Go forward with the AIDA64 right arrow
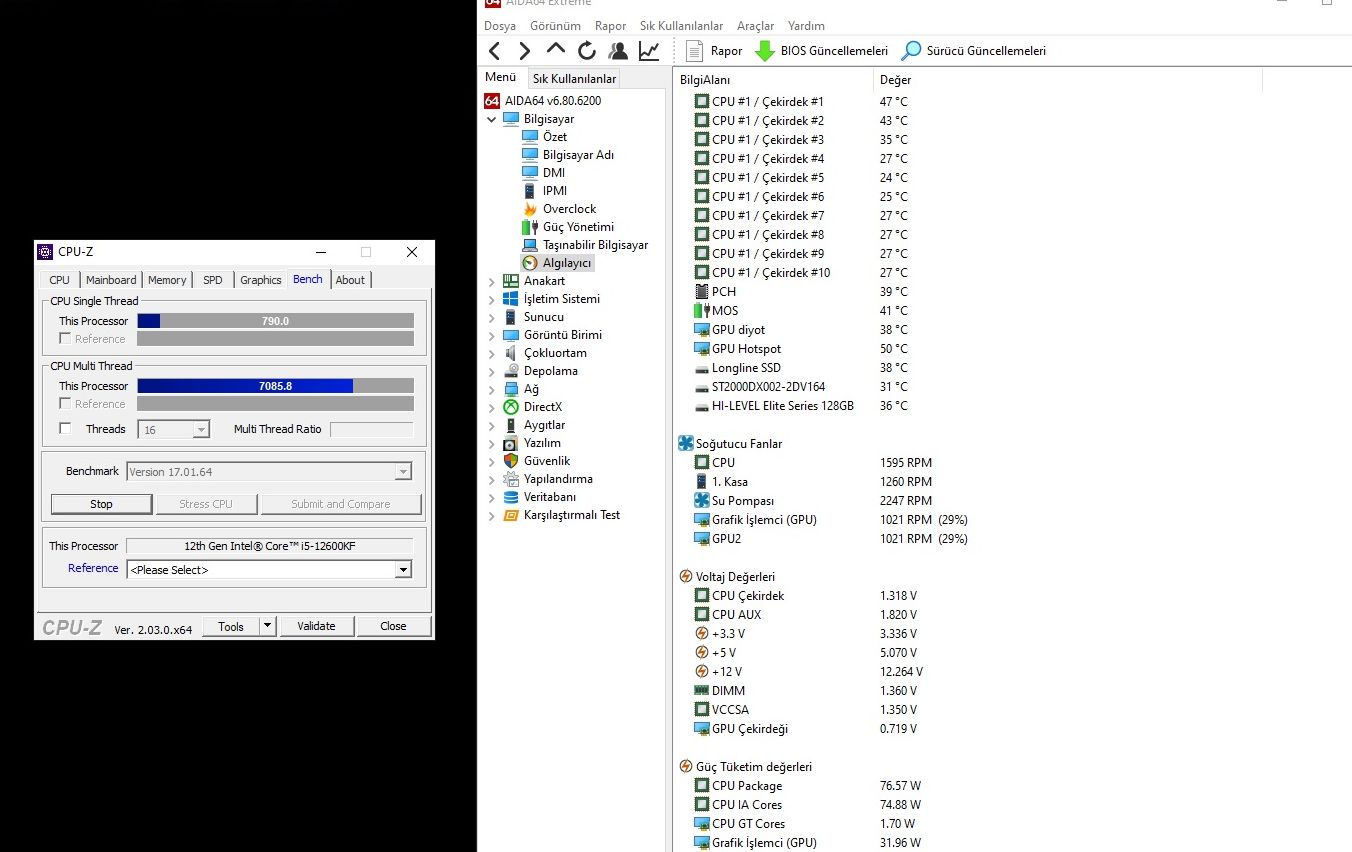The width and height of the screenshot is (1352, 852). pos(525,51)
